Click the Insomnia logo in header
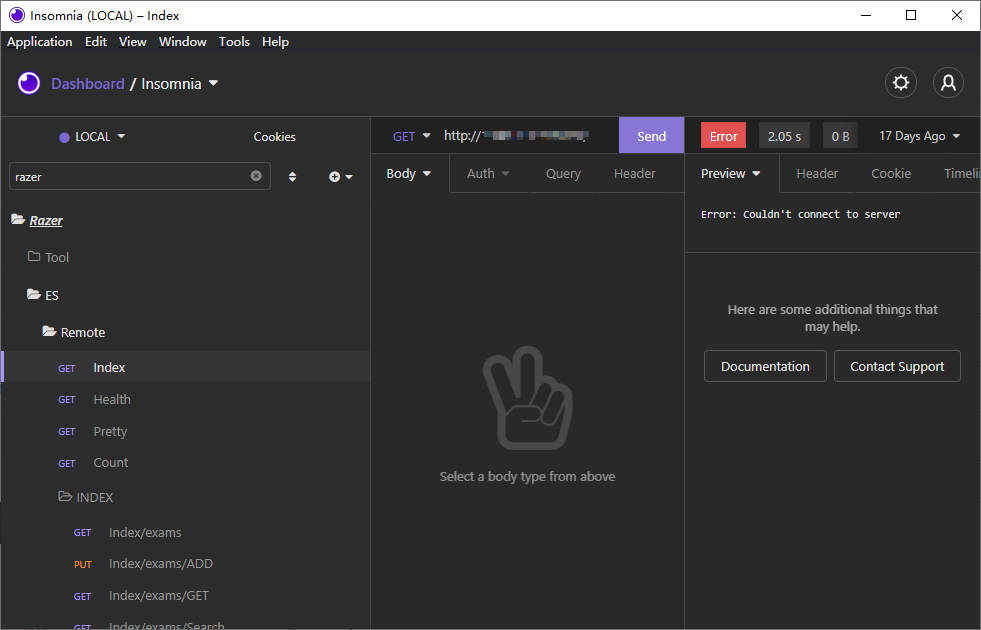The width and height of the screenshot is (981, 630). click(x=29, y=83)
